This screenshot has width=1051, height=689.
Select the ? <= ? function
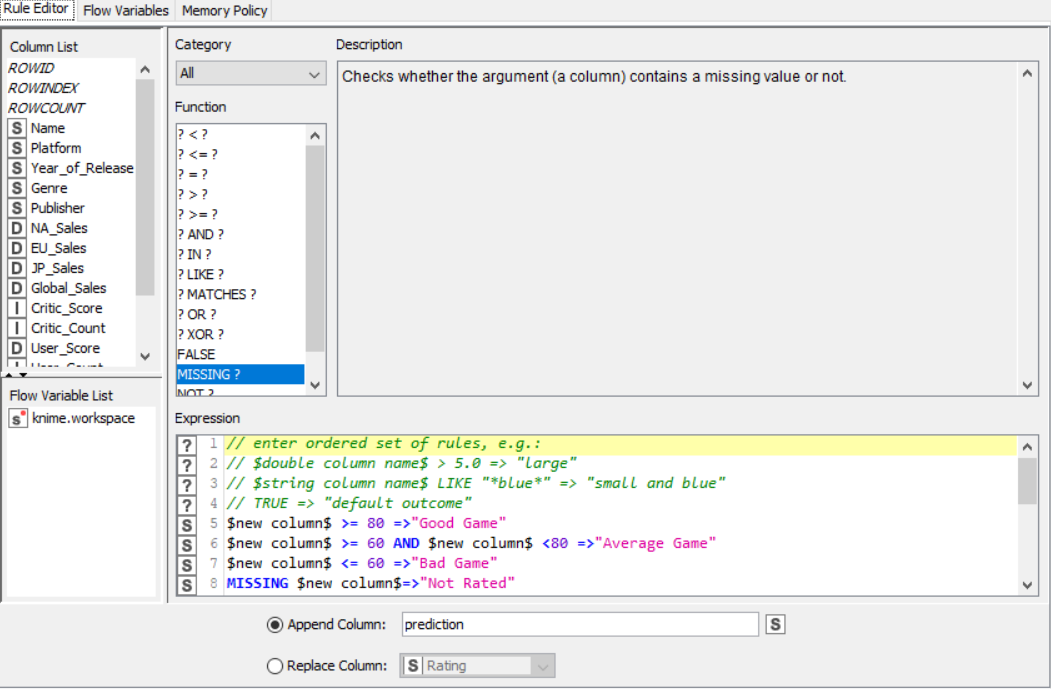(x=240, y=155)
